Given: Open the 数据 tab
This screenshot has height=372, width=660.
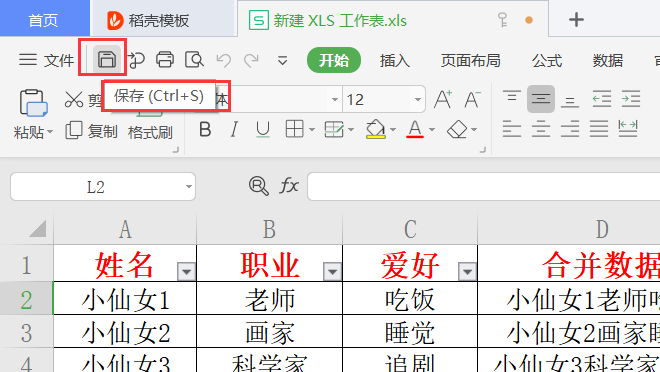Looking at the screenshot, I should tap(607, 61).
